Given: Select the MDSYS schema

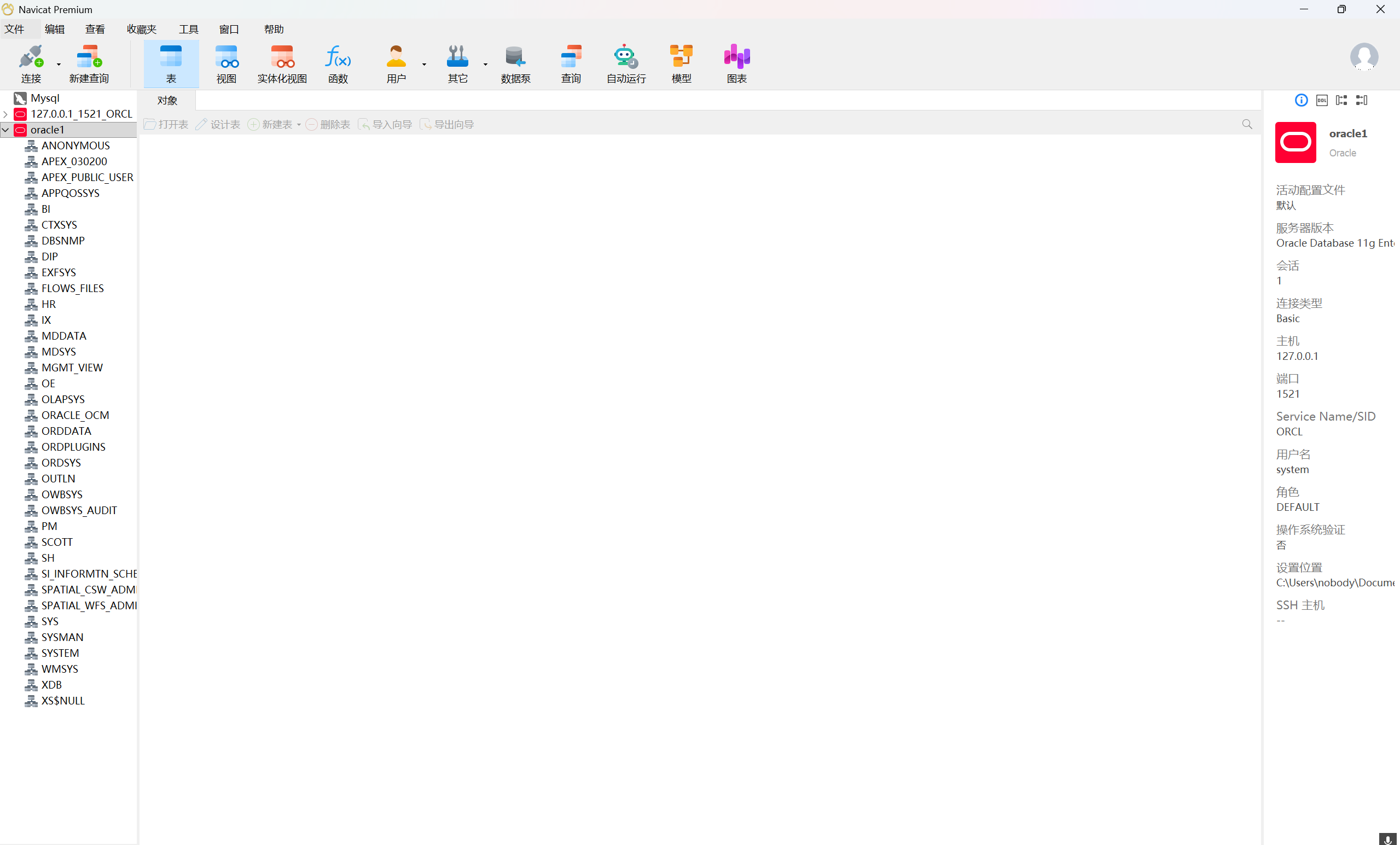Looking at the screenshot, I should tap(59, 352).
